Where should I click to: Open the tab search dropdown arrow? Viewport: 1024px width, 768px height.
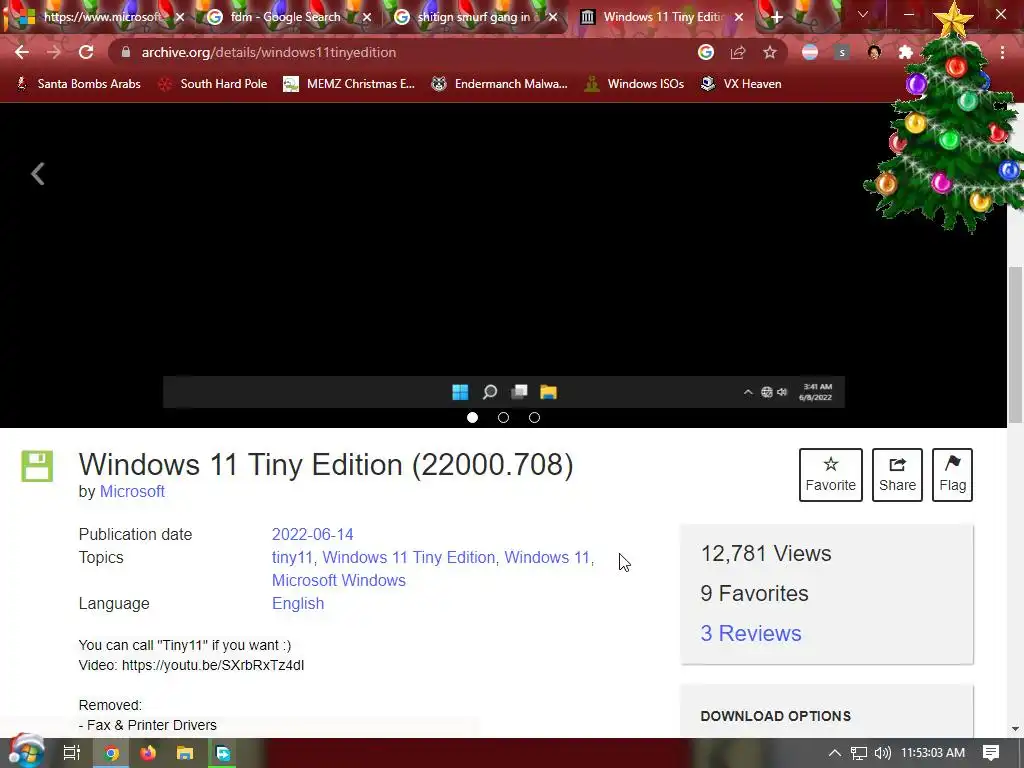click(x=863, y=14)
